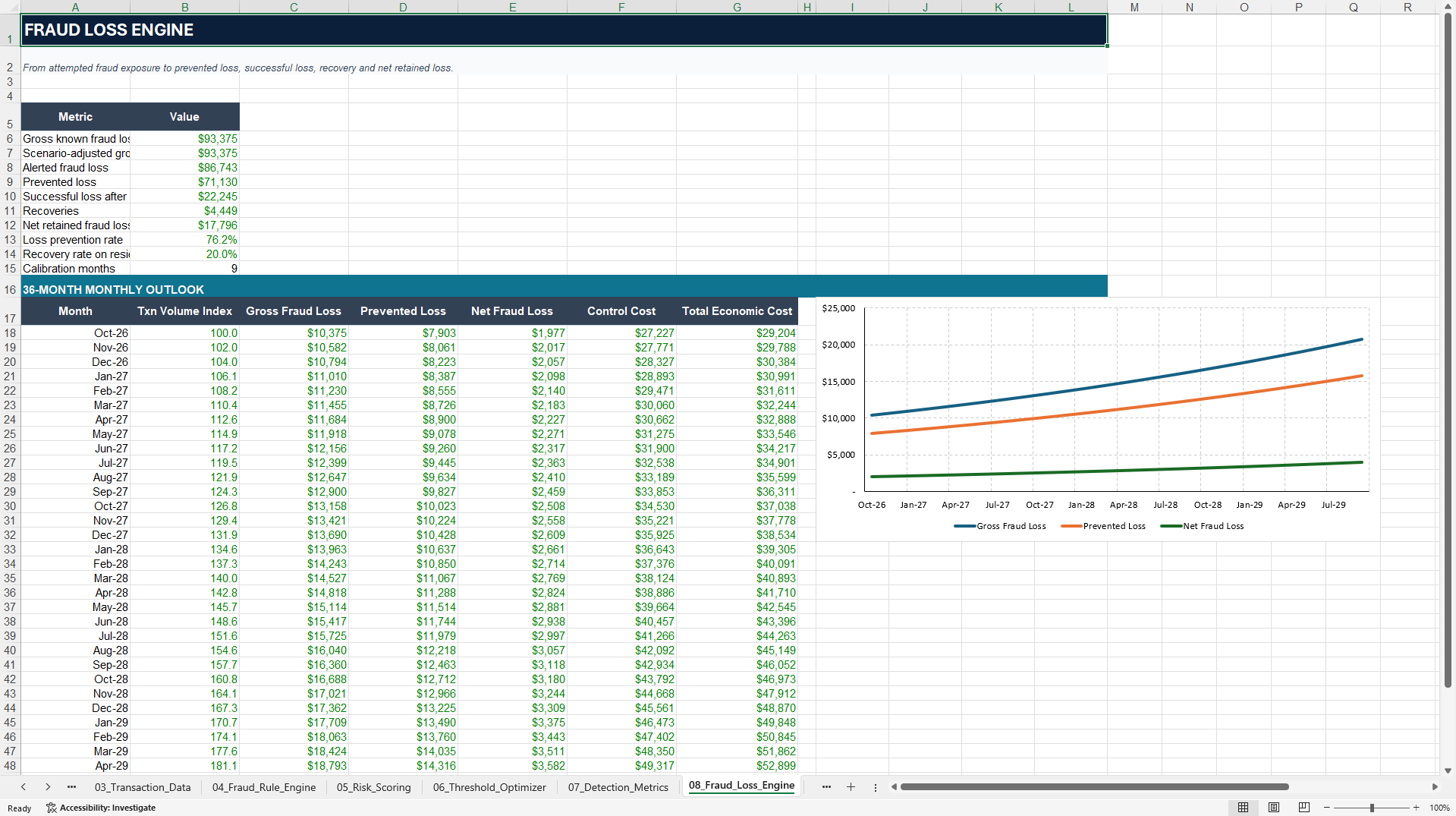
Task: Click the Ready status bar indicator
Action: point(20,808)
